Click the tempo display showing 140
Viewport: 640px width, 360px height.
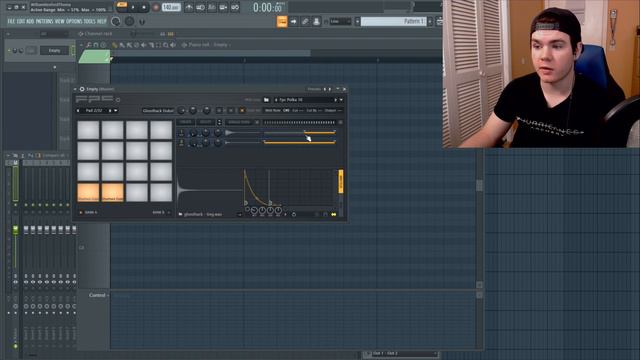171,7
